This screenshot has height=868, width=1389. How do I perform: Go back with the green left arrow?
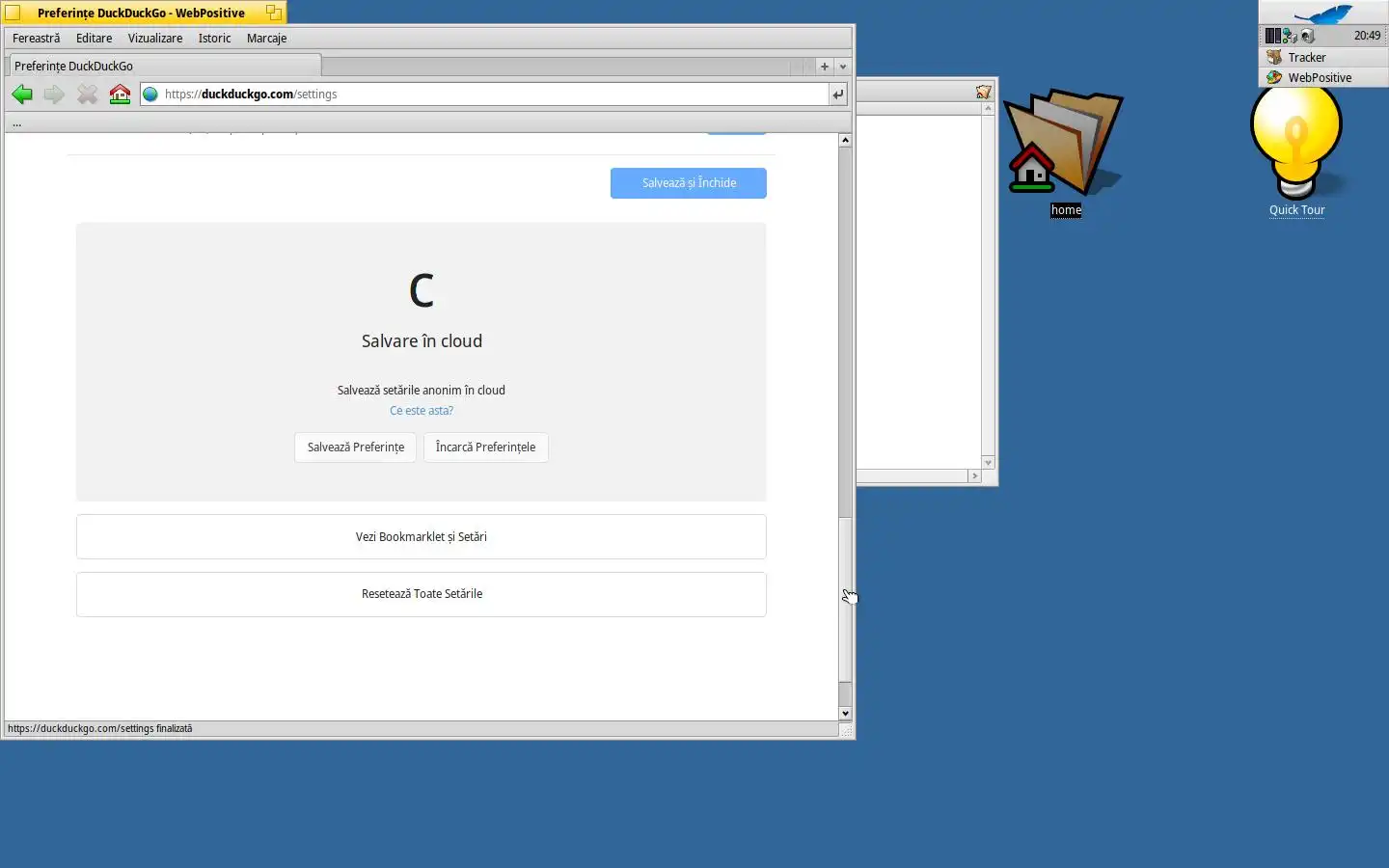tap(22, 95)
